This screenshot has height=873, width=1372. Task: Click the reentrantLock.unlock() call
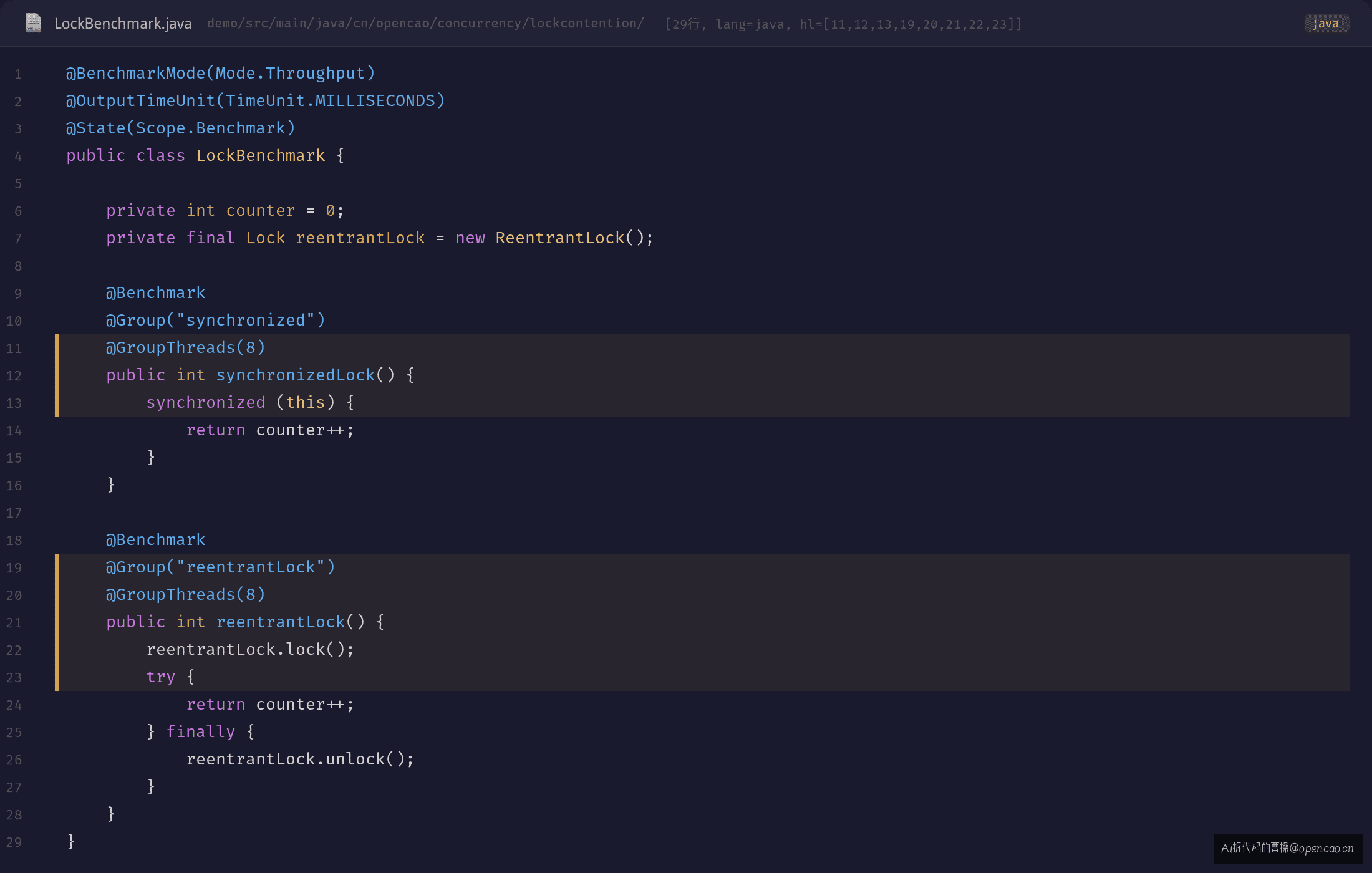300,759
